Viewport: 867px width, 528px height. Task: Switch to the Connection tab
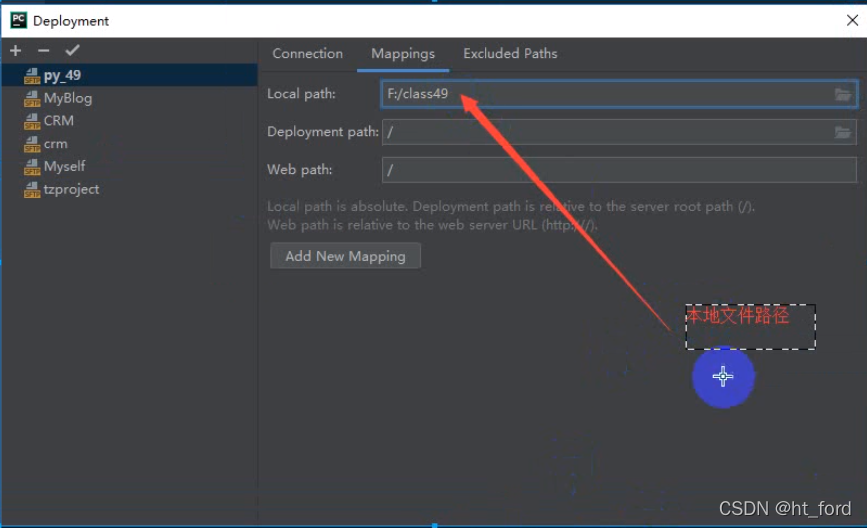pos(307,54)
